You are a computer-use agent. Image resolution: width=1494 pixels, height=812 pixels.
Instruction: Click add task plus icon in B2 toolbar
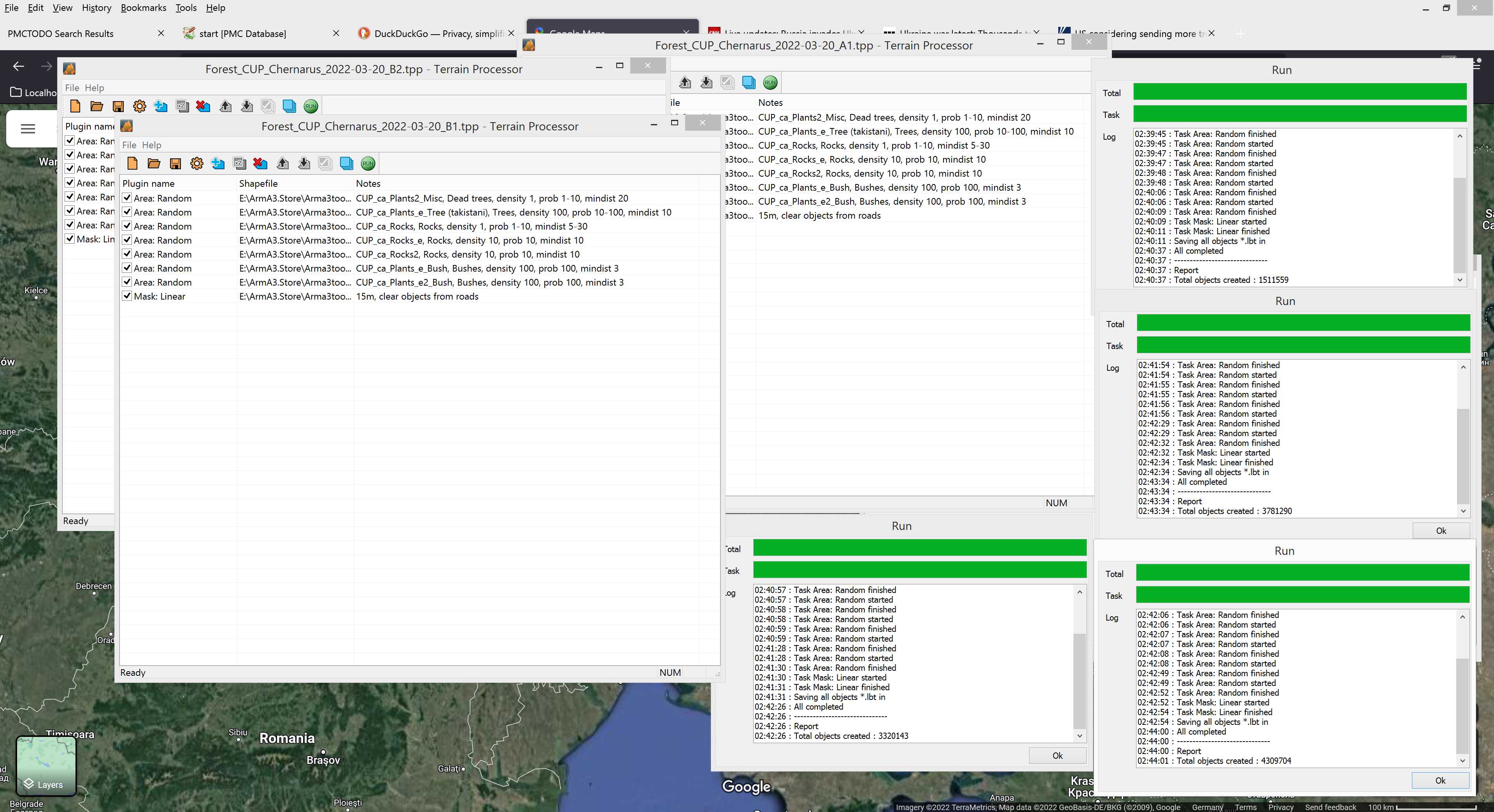tap(161, 106)
